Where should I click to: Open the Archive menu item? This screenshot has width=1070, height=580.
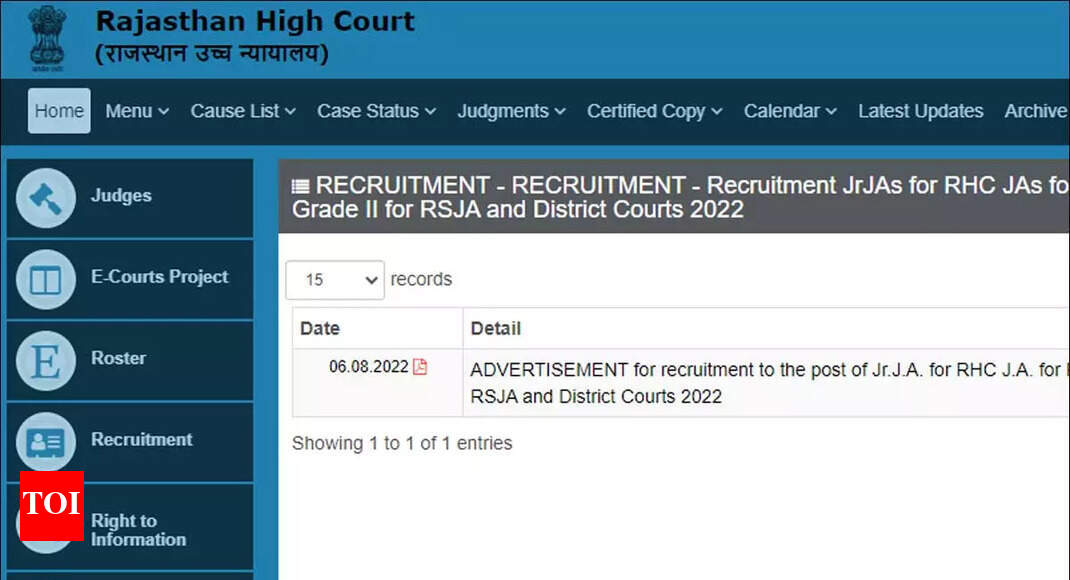(1036, 111)
